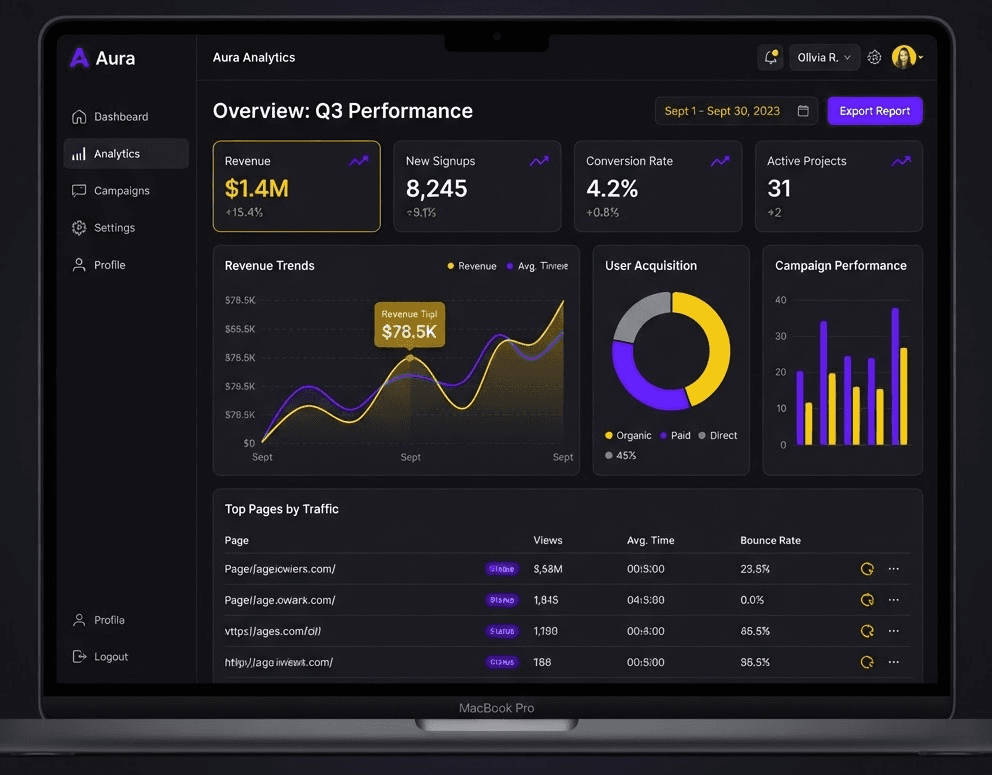The height and width of the screenshot is (775, 992).
Task: Open vttps//ages.com/oi/ row link
Action: pos(273,631)
